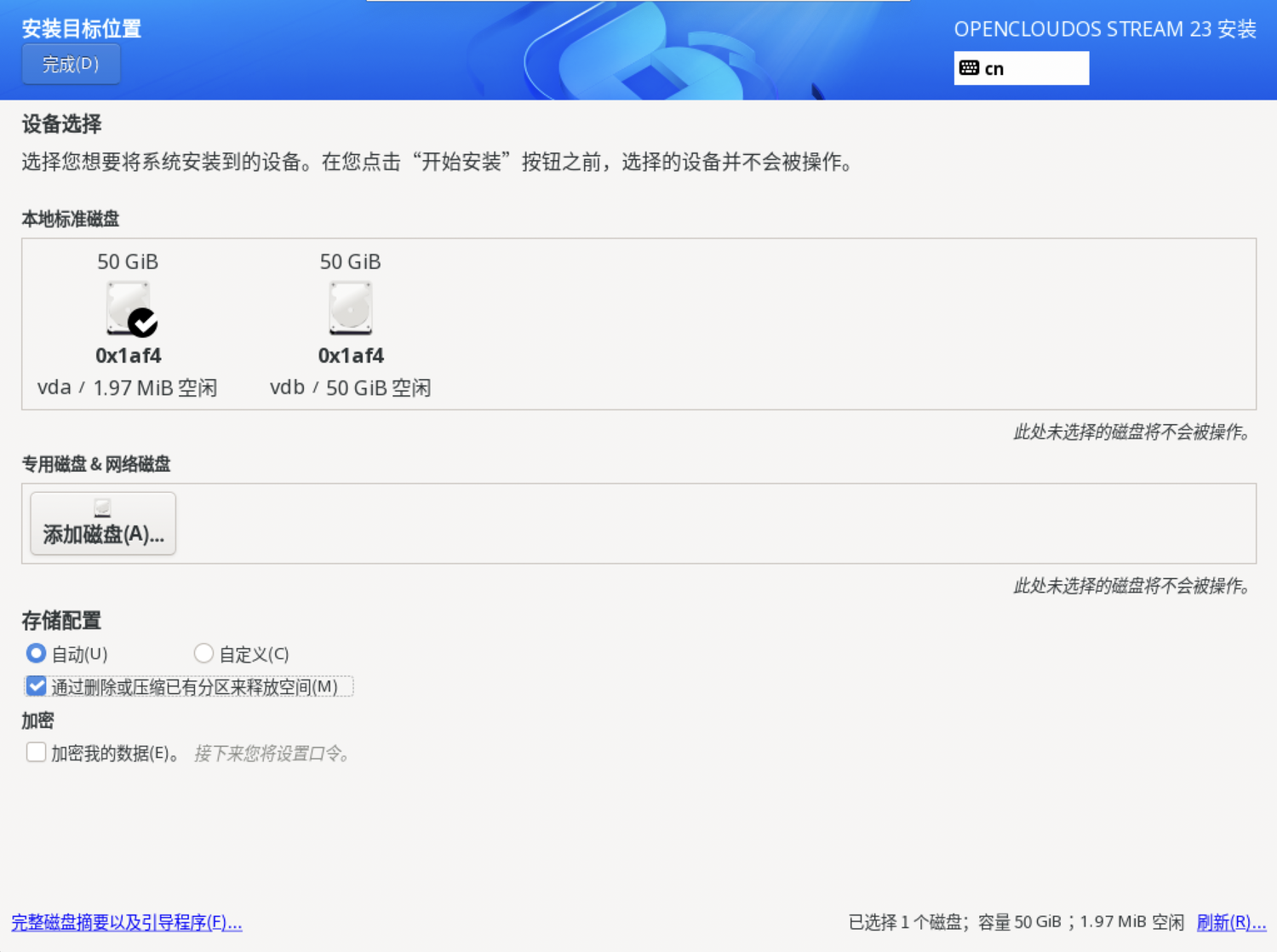
Task: Uncheck 通过删除或压缩已有分区来释放空间(M)
Action: point(36,686)
